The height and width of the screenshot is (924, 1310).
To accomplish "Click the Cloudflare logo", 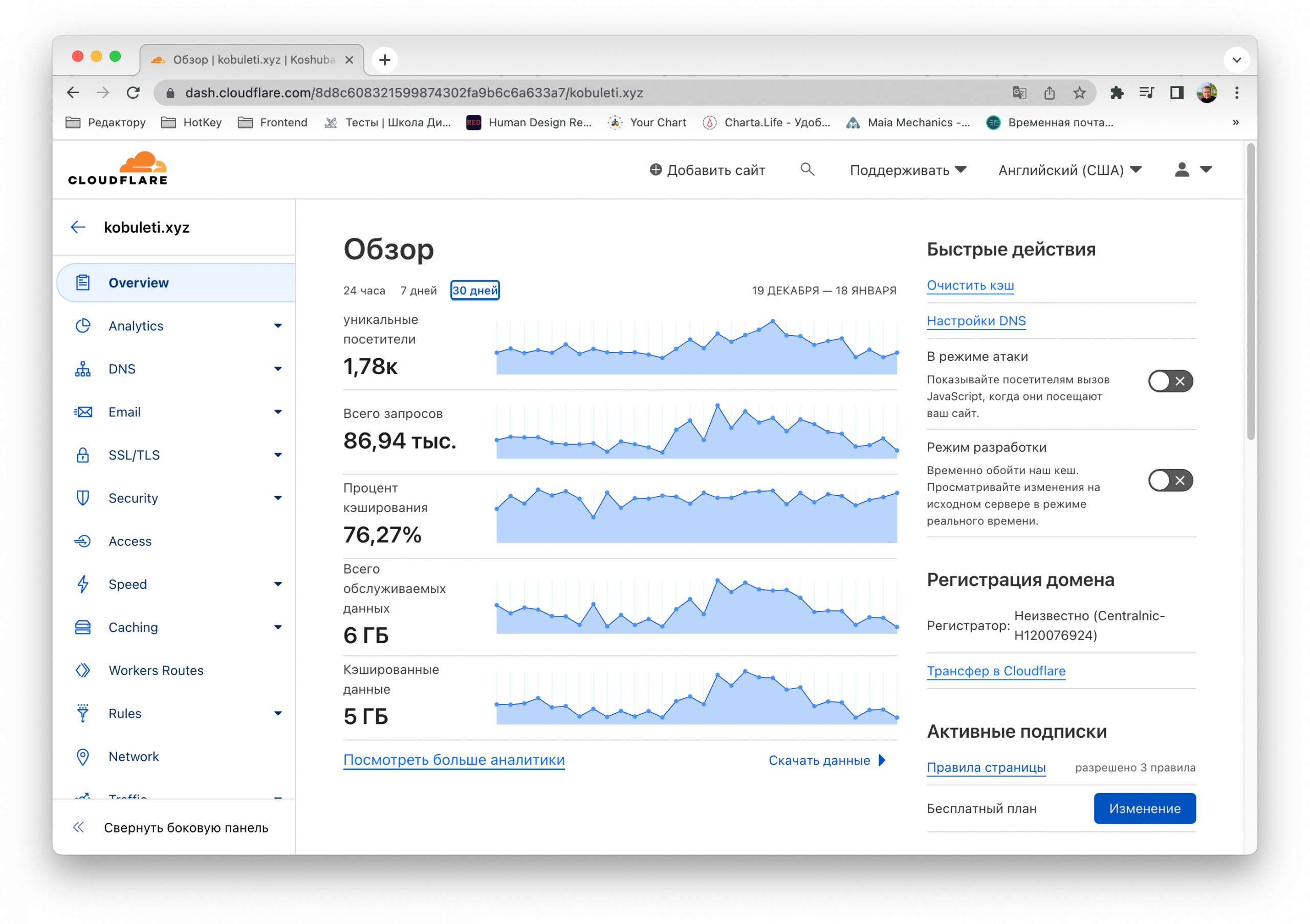I will (118, 168).
